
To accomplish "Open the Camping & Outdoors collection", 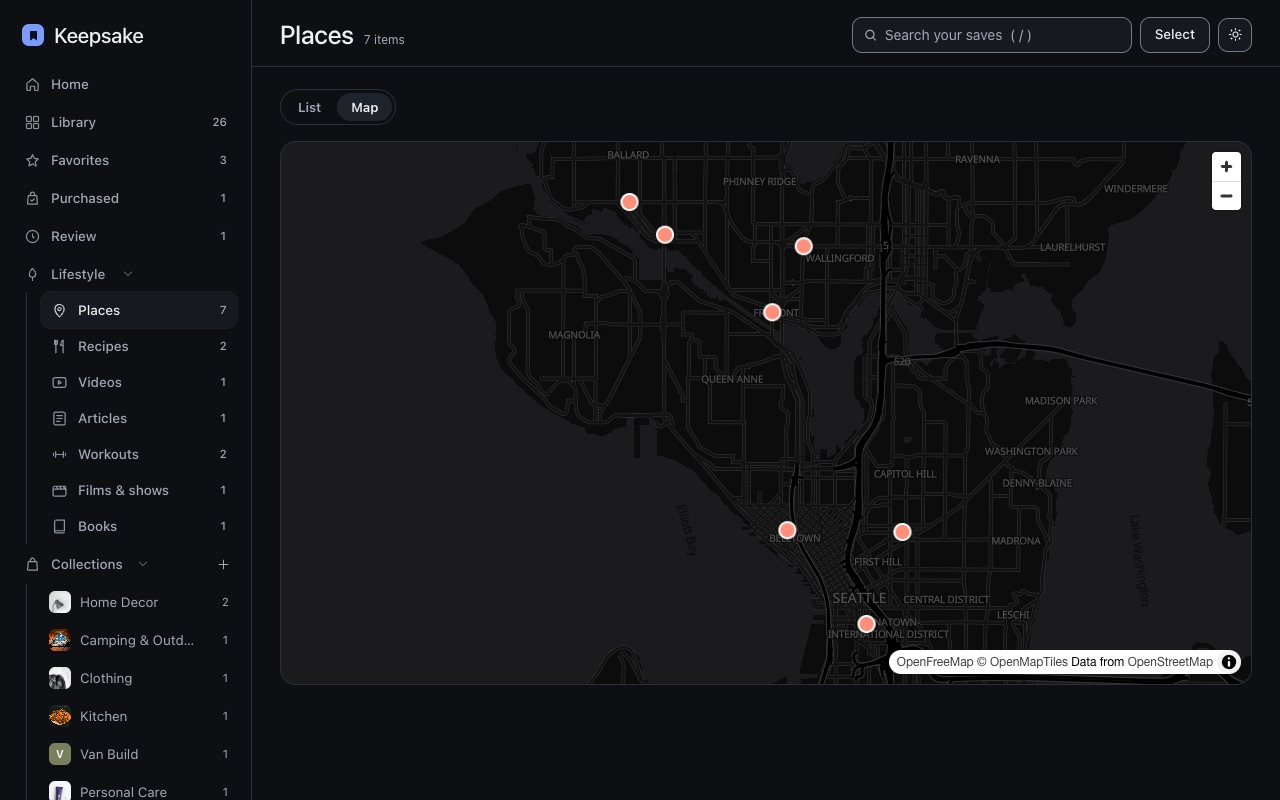I will point(139,641).
